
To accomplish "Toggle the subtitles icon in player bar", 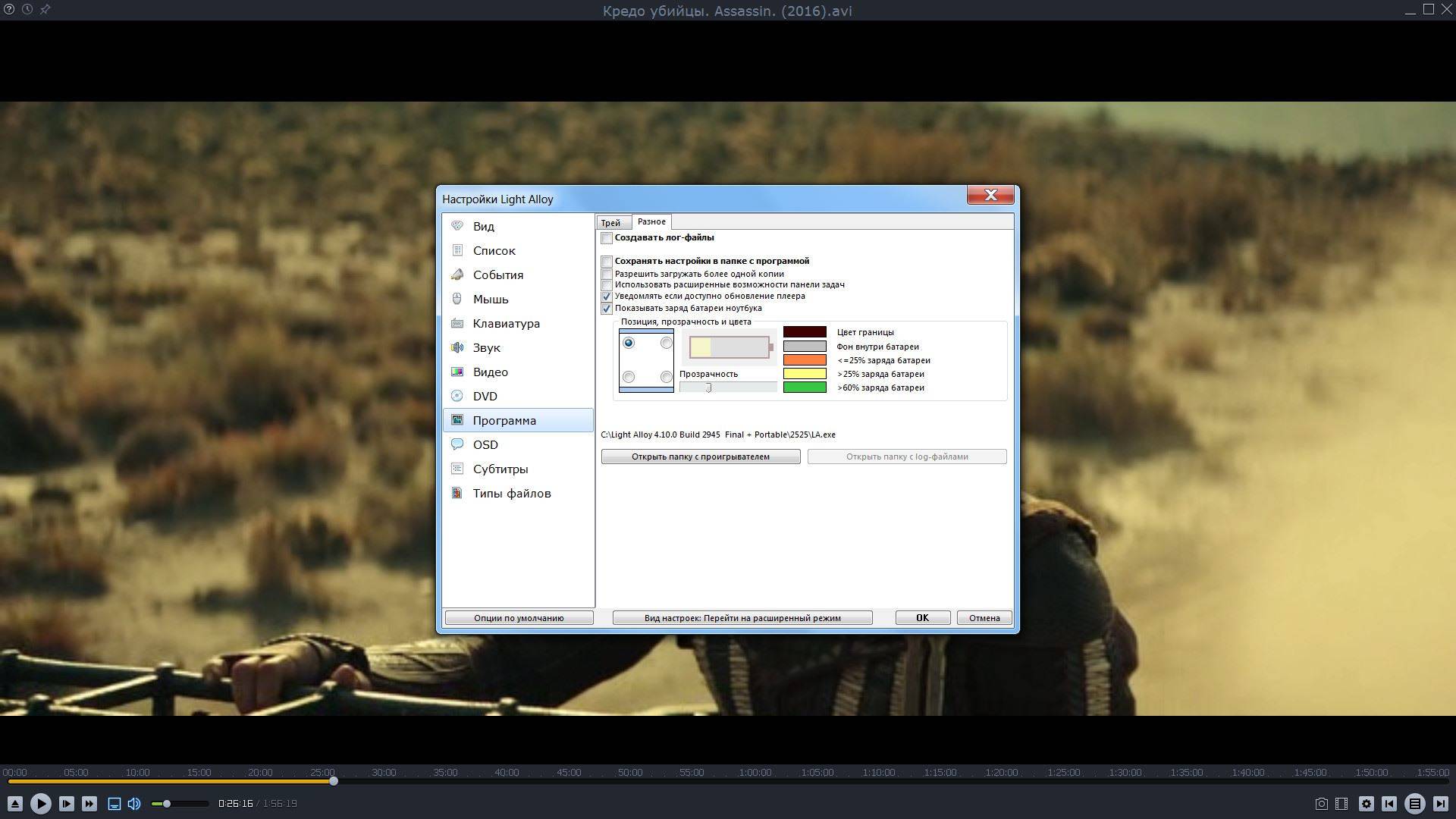I will point(114,804).
